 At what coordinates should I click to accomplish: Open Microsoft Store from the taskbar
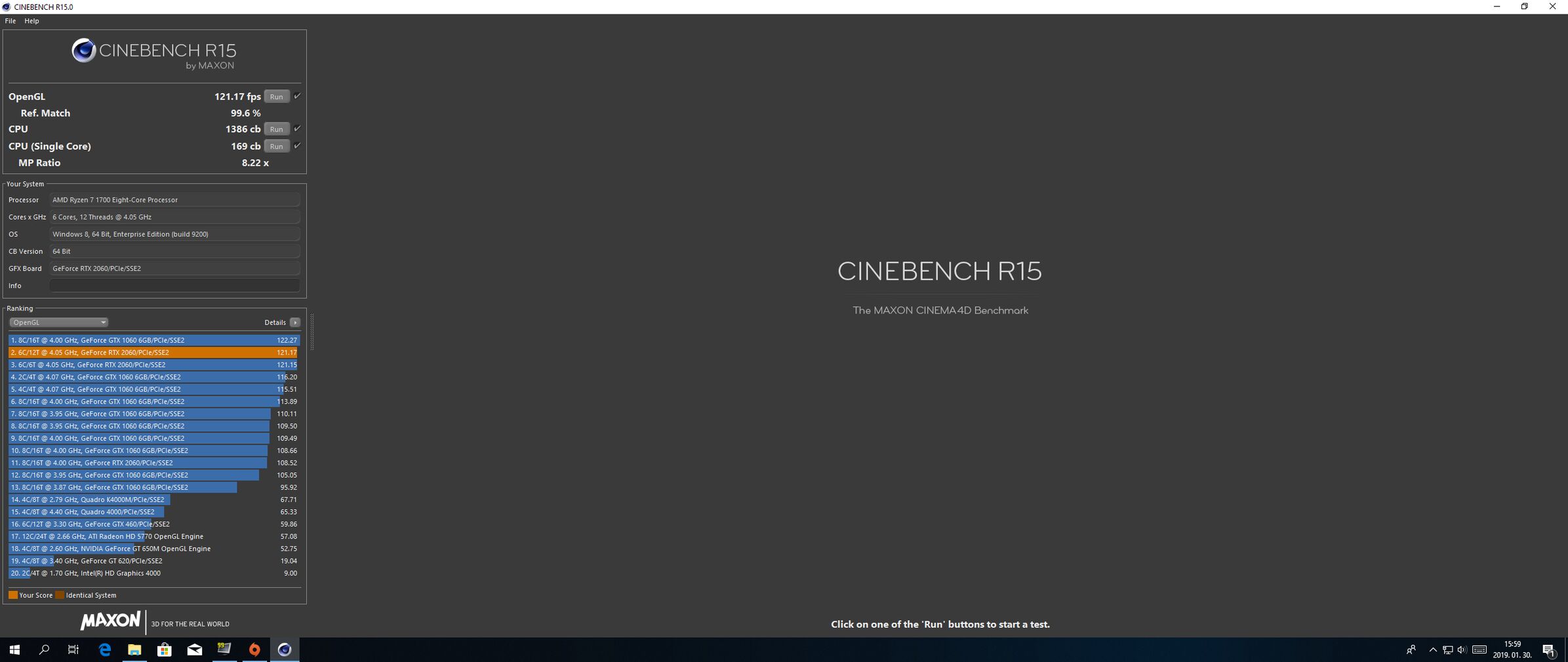[x=165, y=650]
